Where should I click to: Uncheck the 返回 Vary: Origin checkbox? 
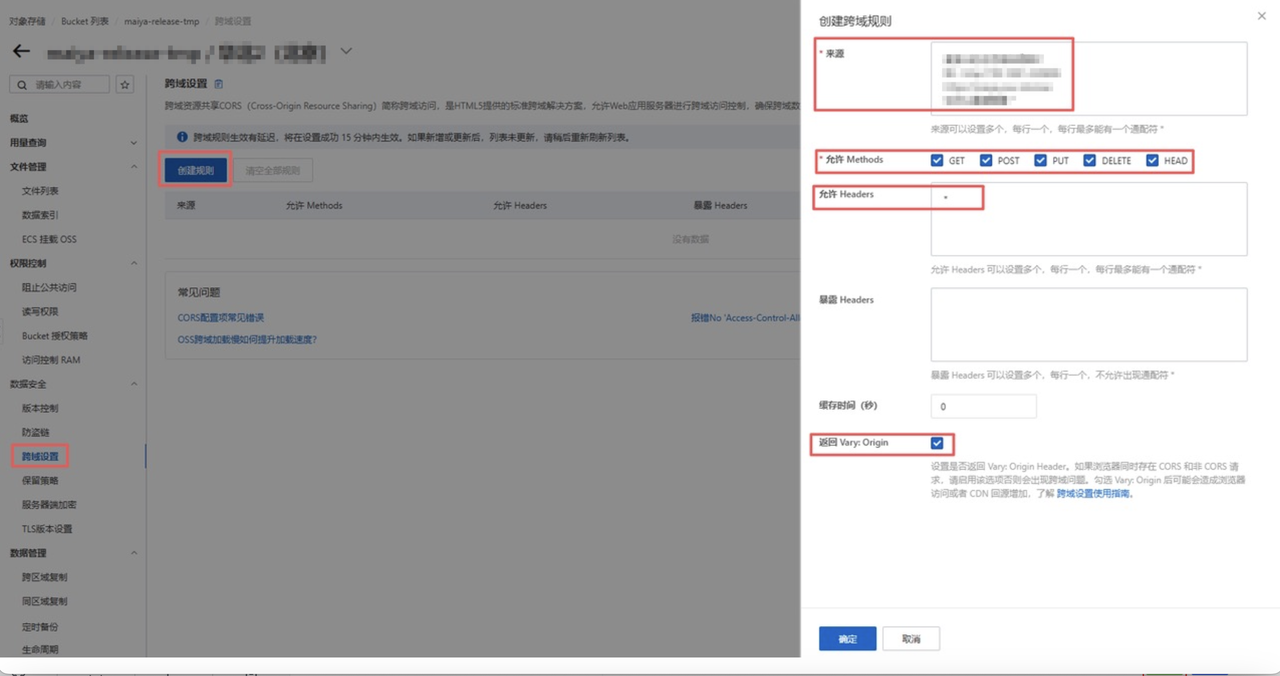coord(937,443)
